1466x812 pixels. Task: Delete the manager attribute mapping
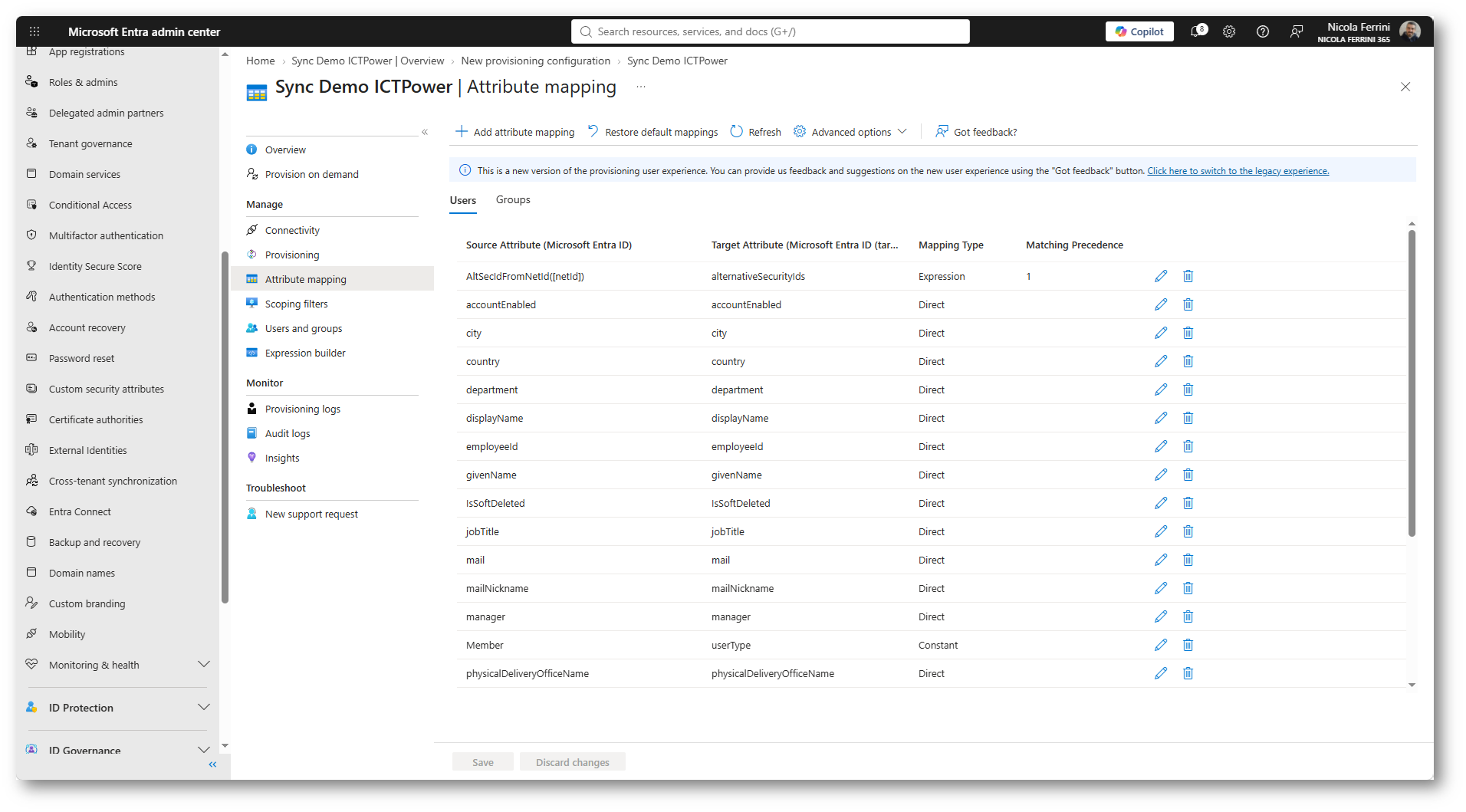pos(1188,616)
